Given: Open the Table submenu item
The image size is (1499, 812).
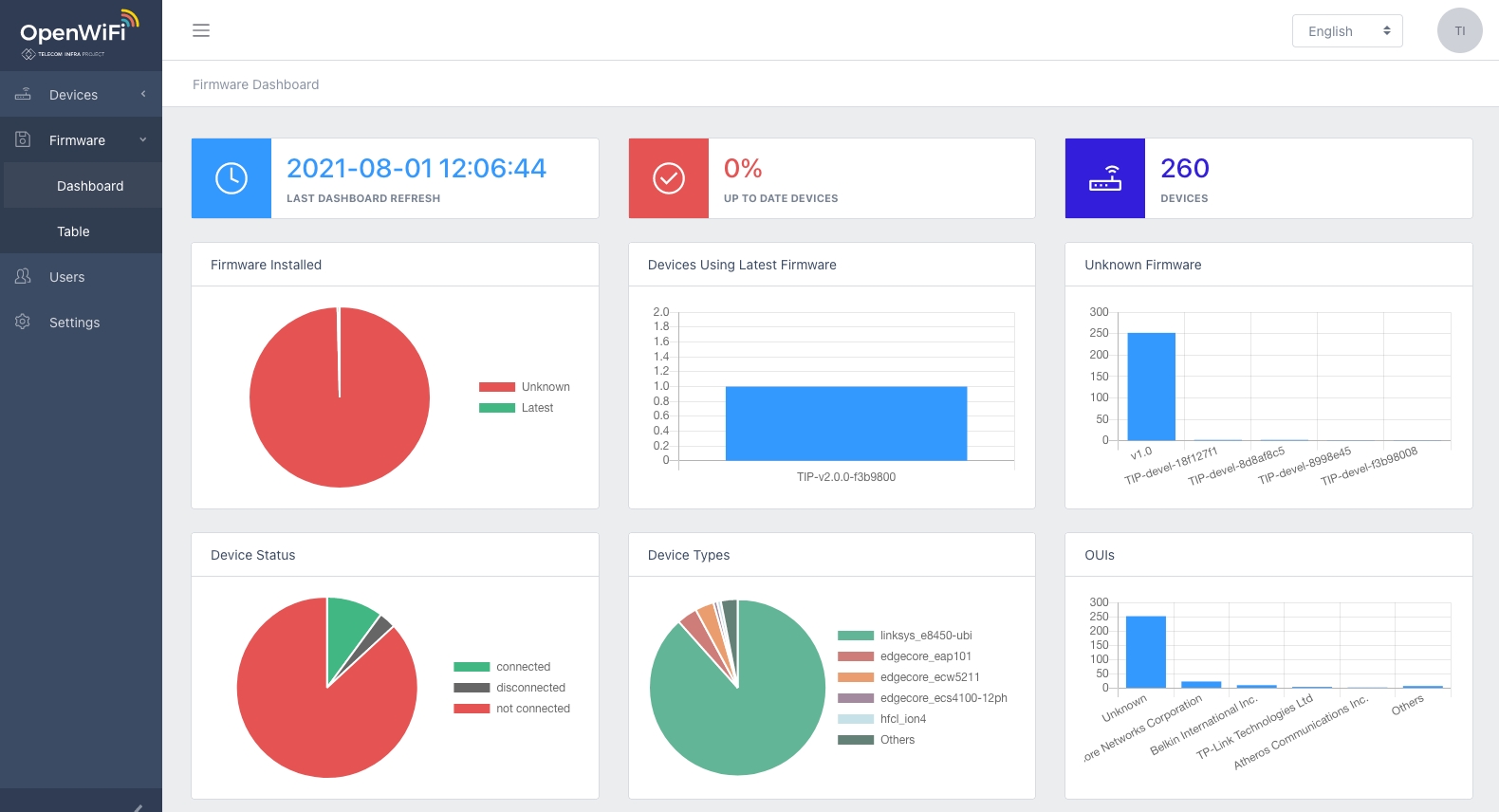Looking at the screenshot, I should click(73, 231).
